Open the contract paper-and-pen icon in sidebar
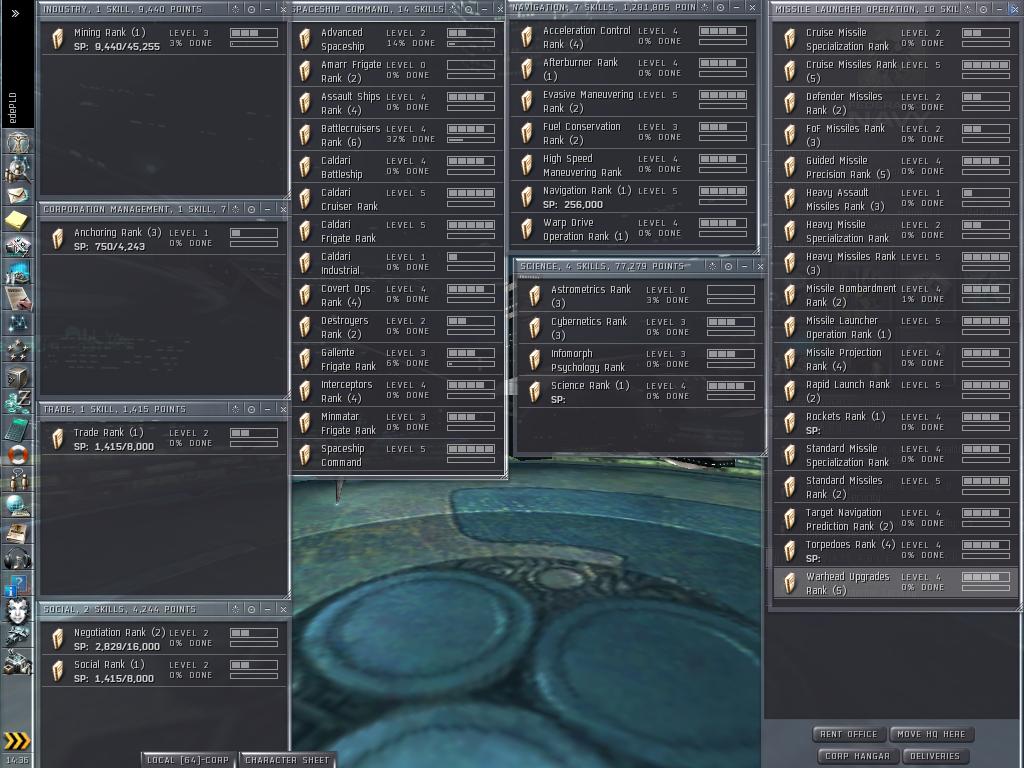Viewport: 1024px width, 768px height. coord(18,298)
